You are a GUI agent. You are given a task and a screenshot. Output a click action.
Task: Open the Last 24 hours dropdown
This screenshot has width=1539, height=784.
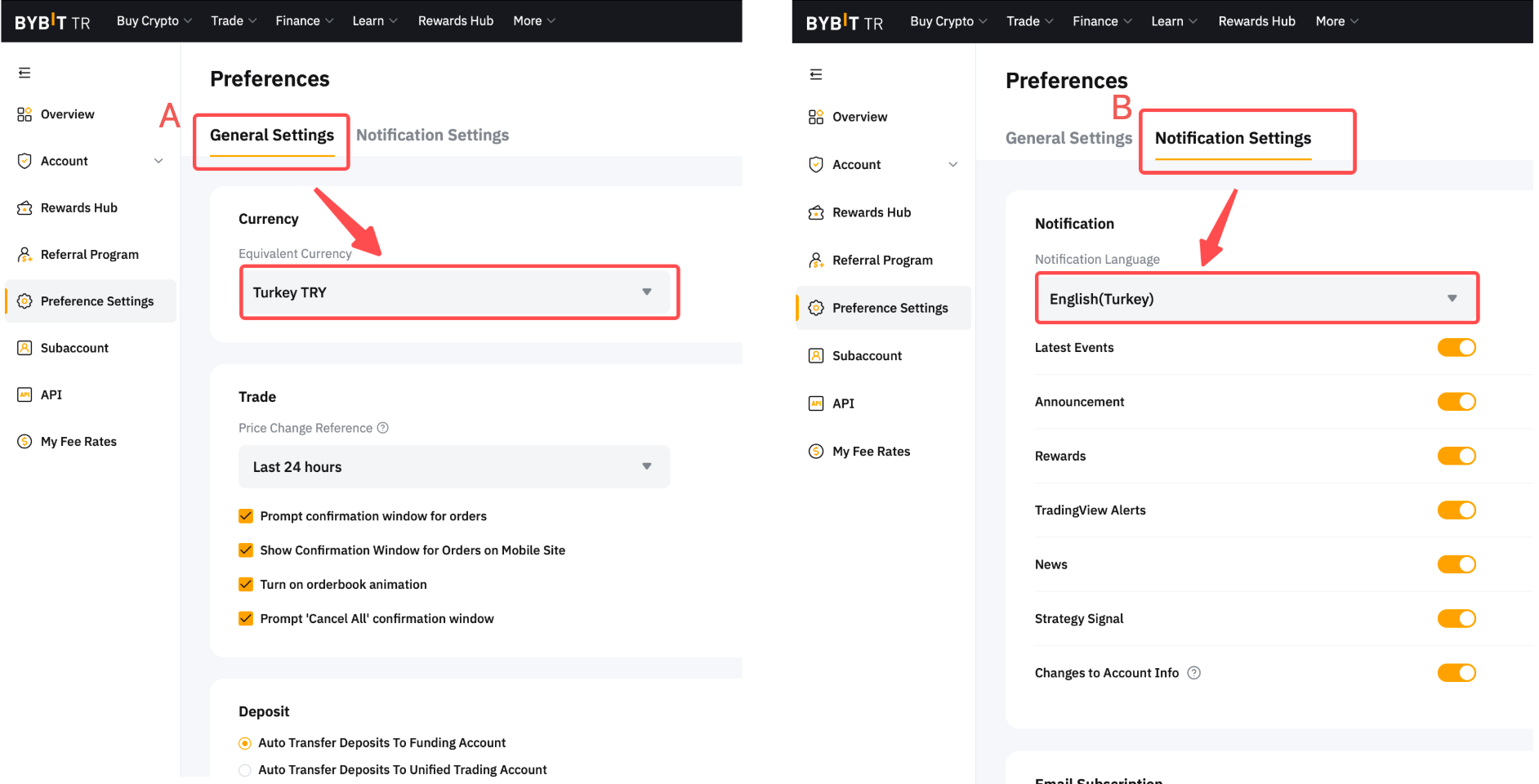pos(454,467)
